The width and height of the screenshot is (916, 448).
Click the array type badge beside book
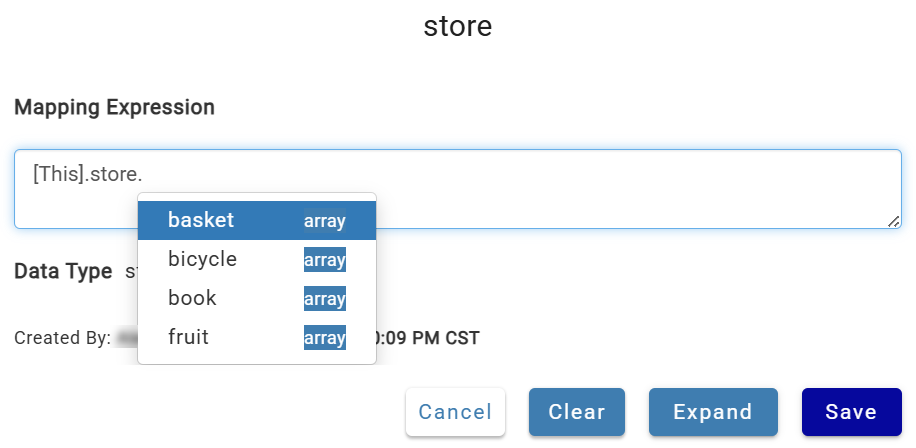coord(325,298)
